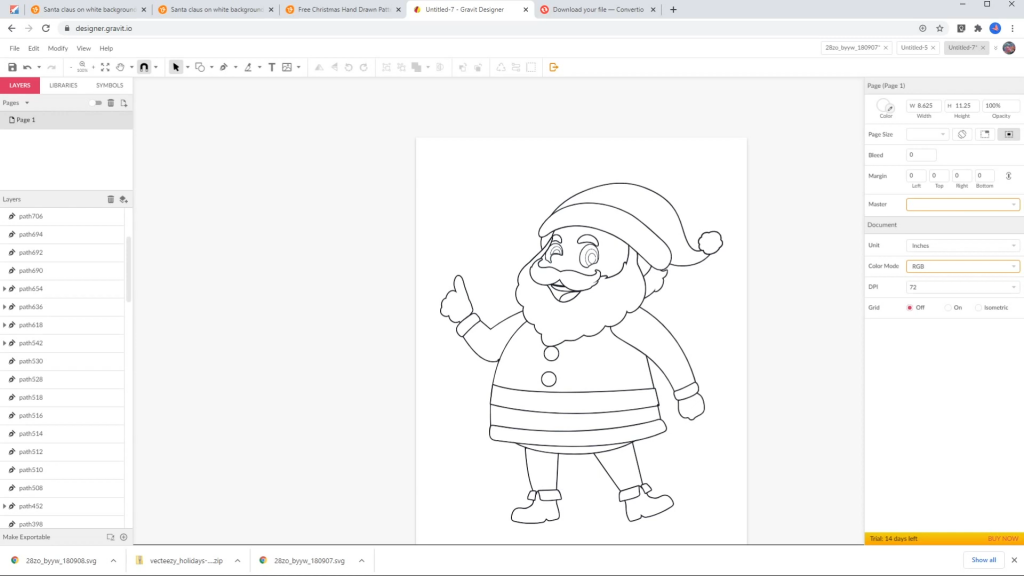The width and height of the screenshot is (1024, 576).
Task: Click the page Color swatch
Action: click(x=885, y=105)
